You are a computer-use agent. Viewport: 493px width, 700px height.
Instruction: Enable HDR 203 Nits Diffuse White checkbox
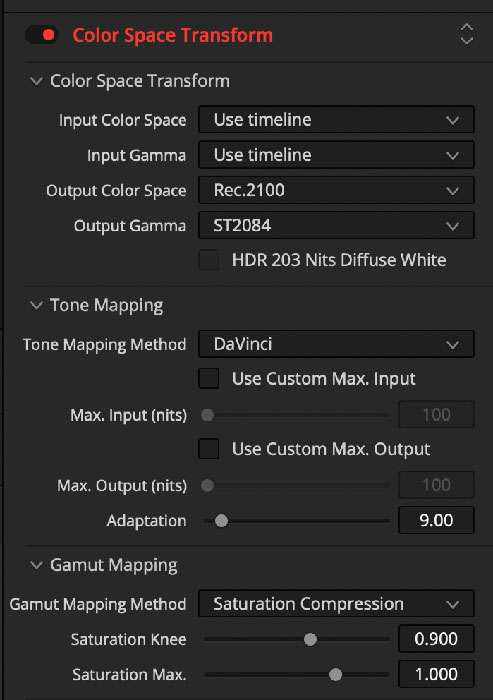pyautogui.click(x=209, y=260)
